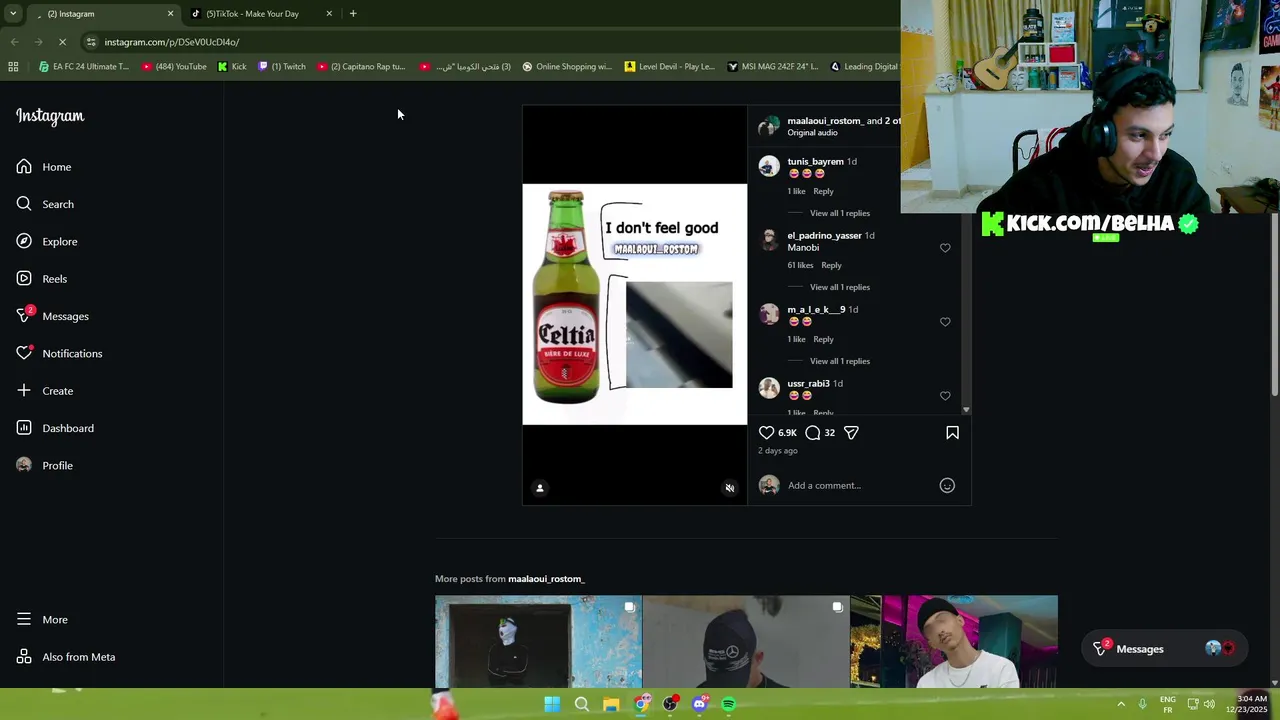This screenshot has height=720, width=1280.
Task: Select the Instagram browser tab
Action: pos(100,14)
